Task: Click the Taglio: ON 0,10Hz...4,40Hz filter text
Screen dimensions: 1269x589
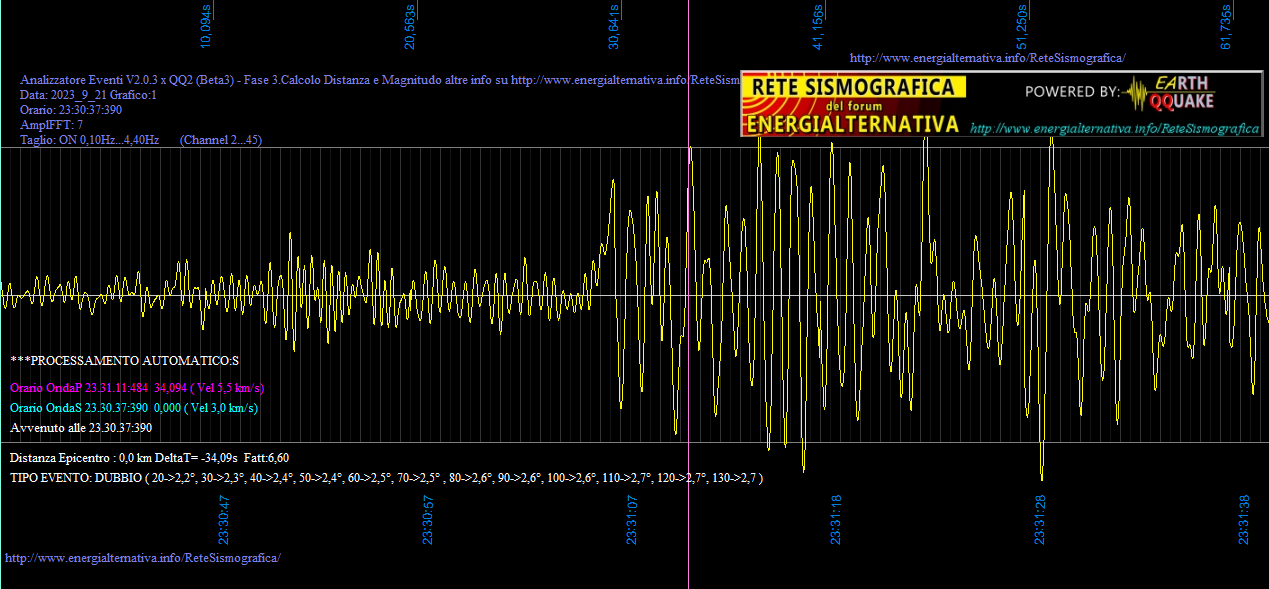Action: click(90, 140)
